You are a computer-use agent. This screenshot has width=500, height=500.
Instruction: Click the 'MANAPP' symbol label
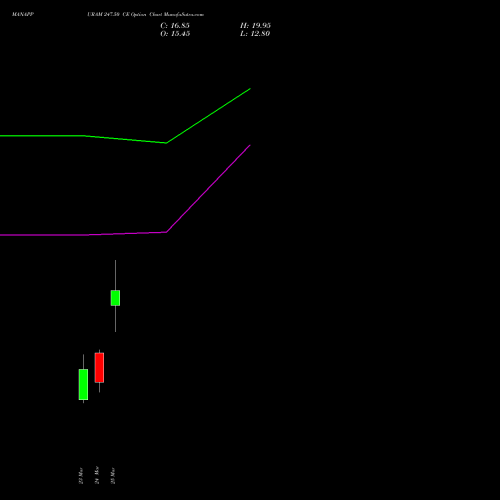click(x=23, y=15)
